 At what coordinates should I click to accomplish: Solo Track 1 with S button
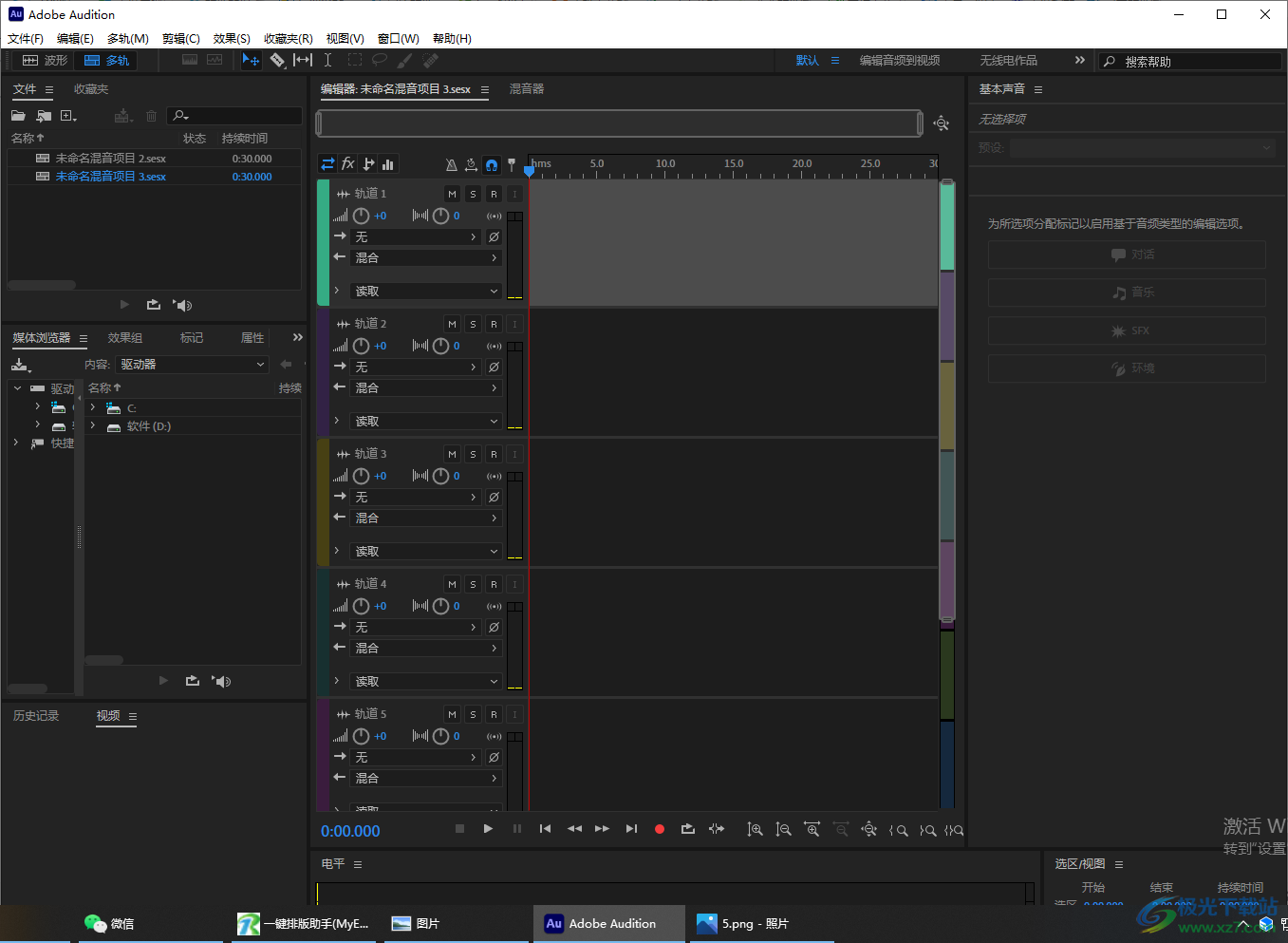pos(473,194)
